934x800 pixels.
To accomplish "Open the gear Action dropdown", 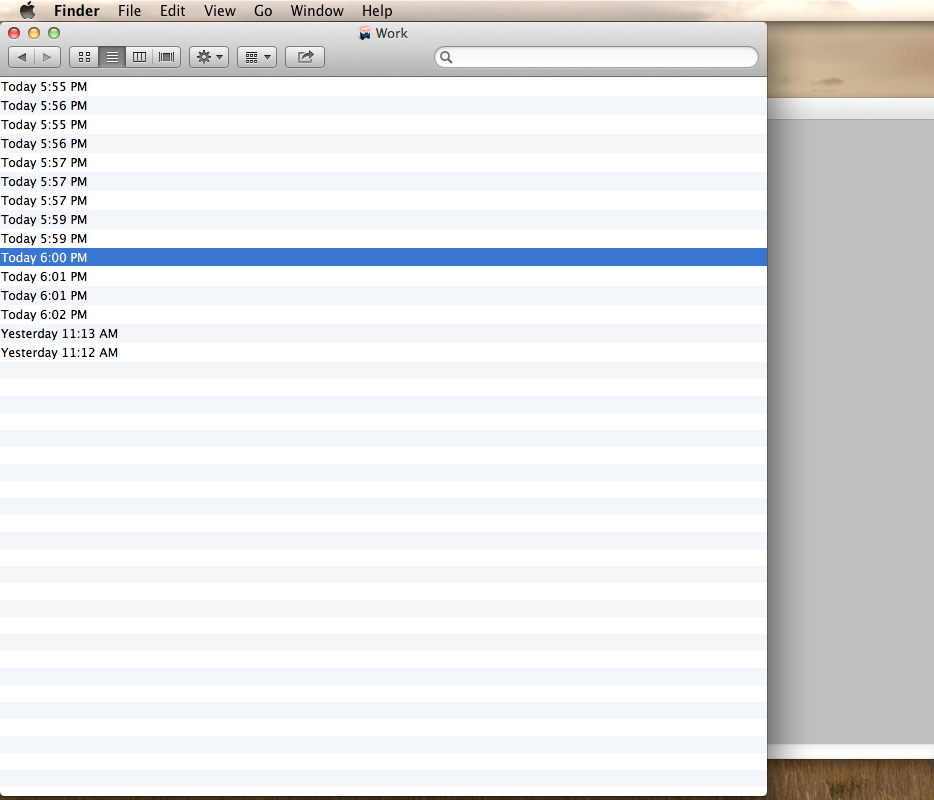I will coord(209,57).
